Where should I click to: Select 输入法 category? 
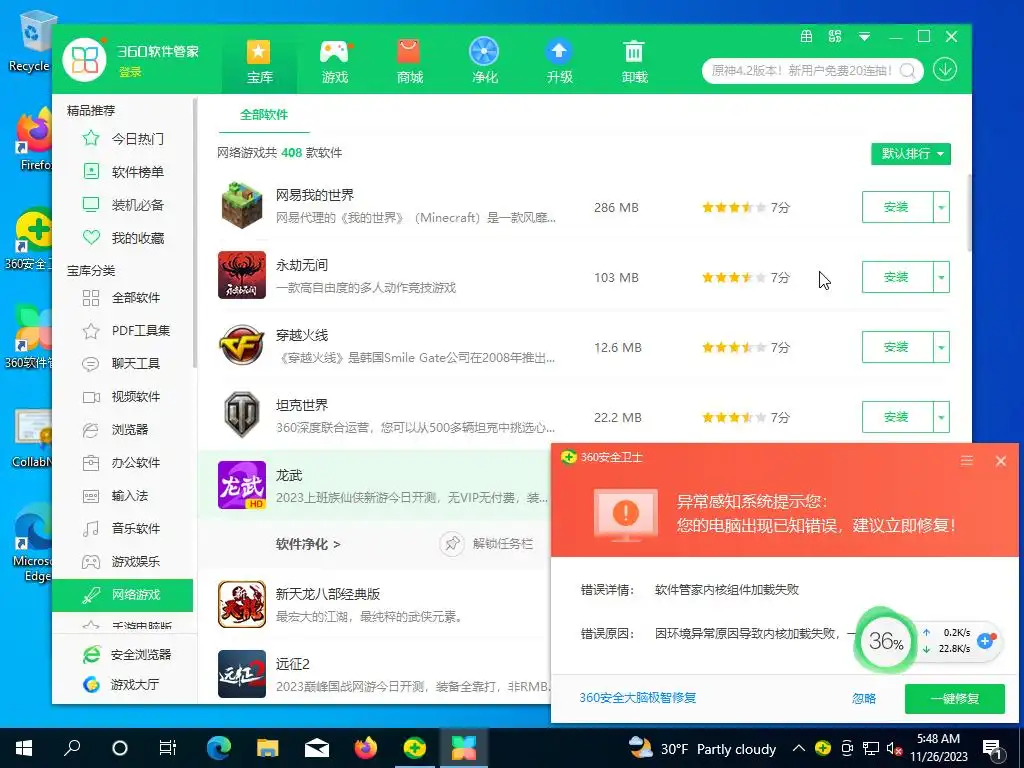124,496
